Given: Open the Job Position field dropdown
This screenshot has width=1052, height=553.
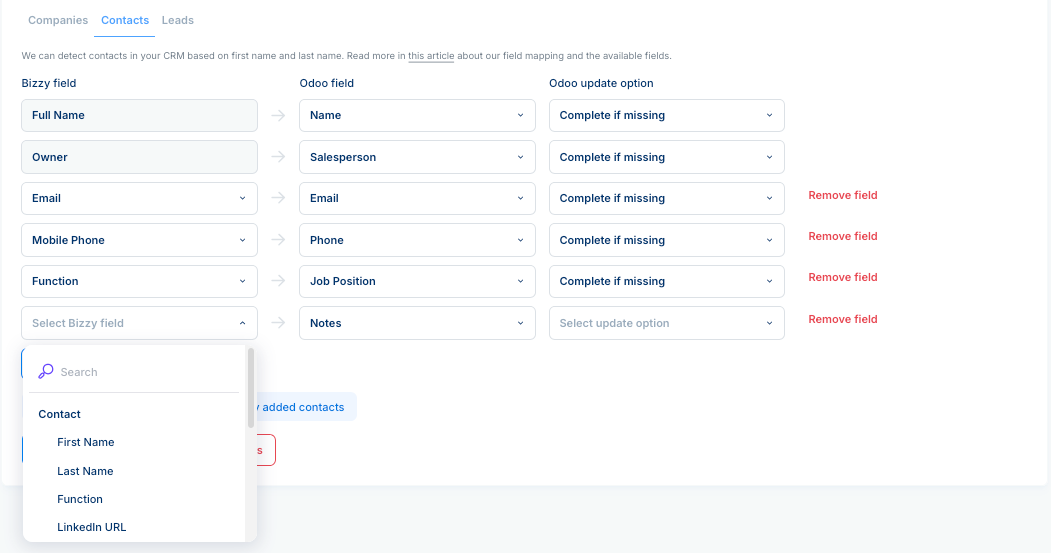Looking at the screenshot, I should (x=417, y=281).
